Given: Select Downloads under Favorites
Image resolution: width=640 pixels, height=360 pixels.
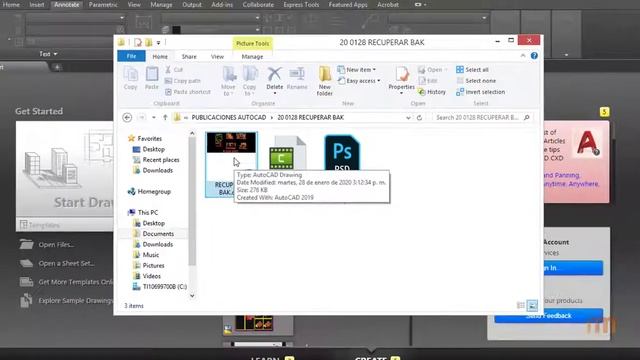Looking at the screenshot, I should point(153,171).
